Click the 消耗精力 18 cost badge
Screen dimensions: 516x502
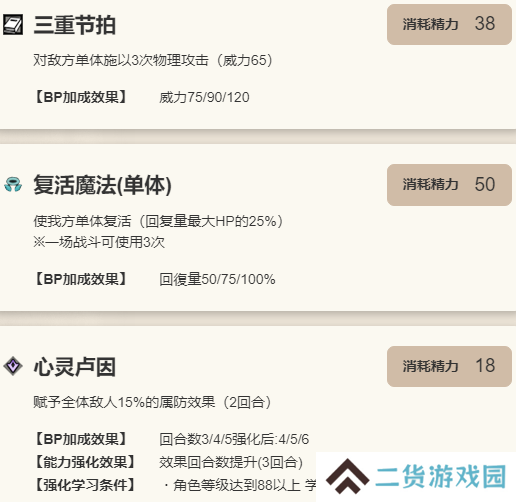(449, 366)
